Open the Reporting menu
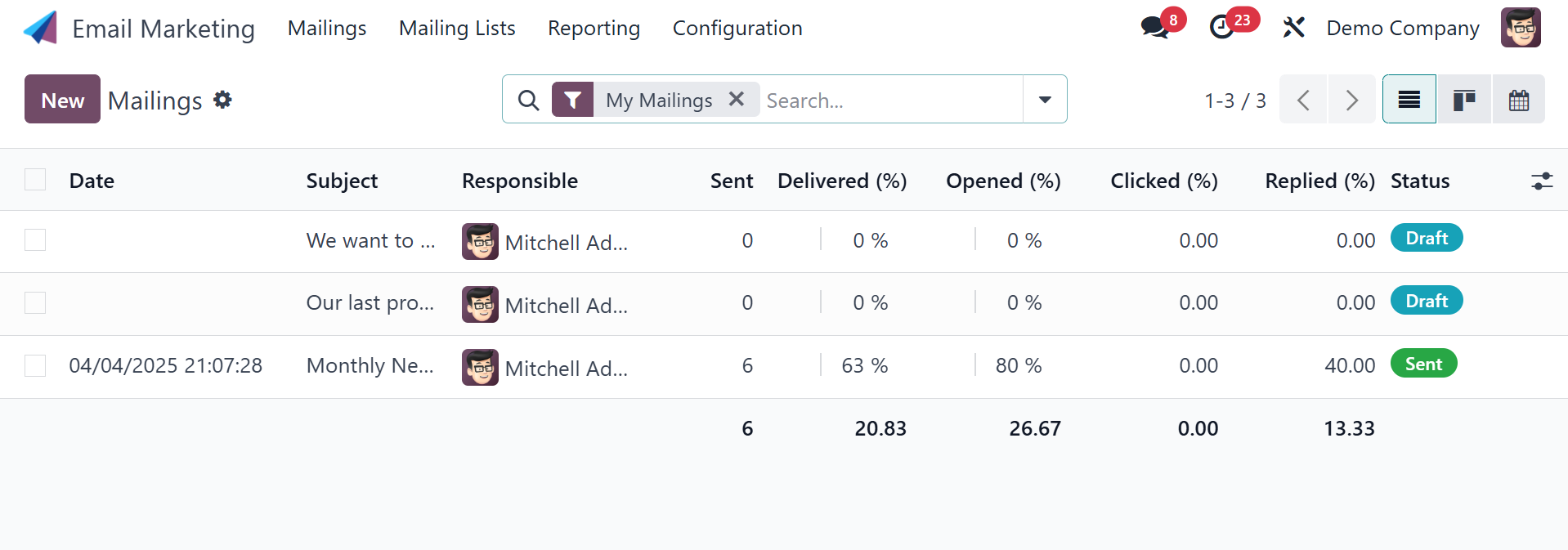The image size is (1568, 550). (594, 28)
